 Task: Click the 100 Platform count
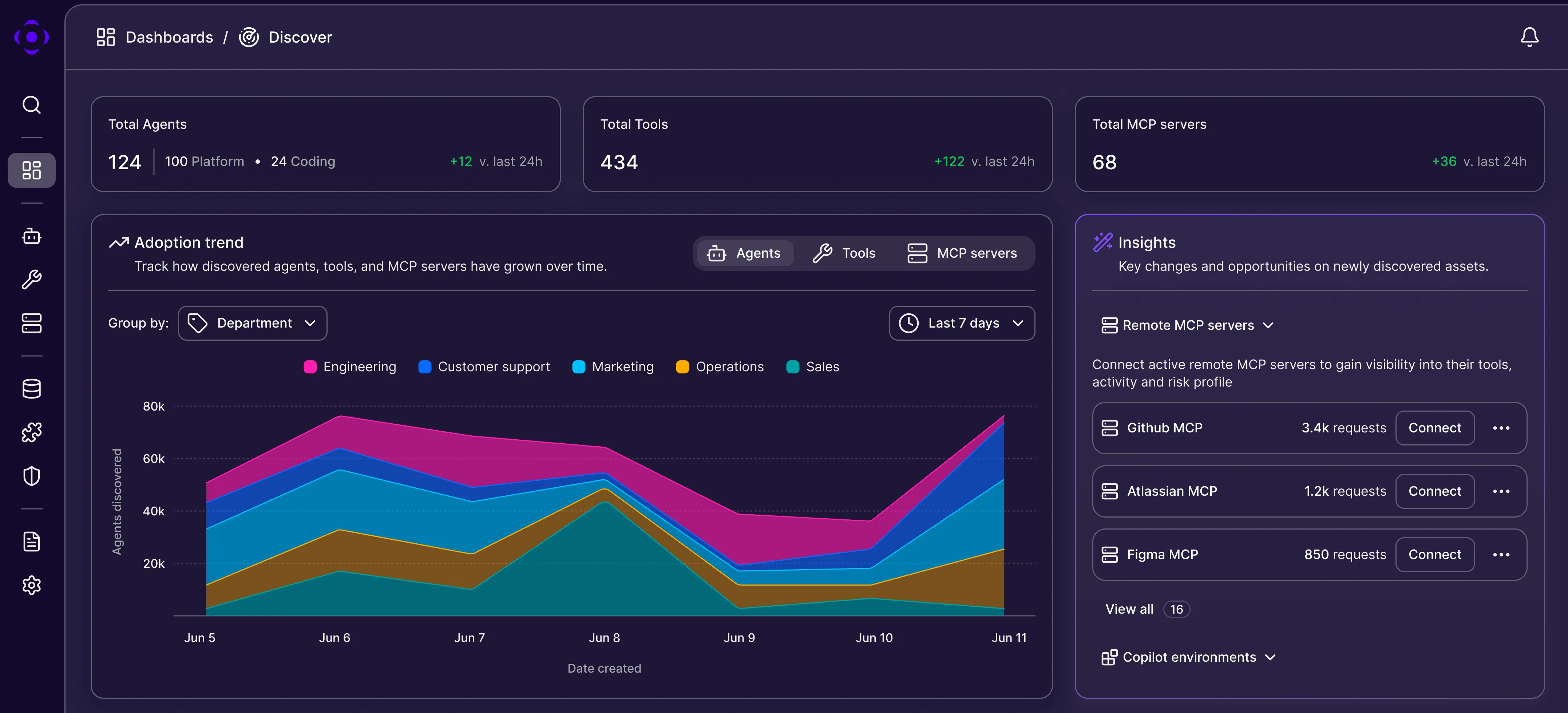click(205, 161)
